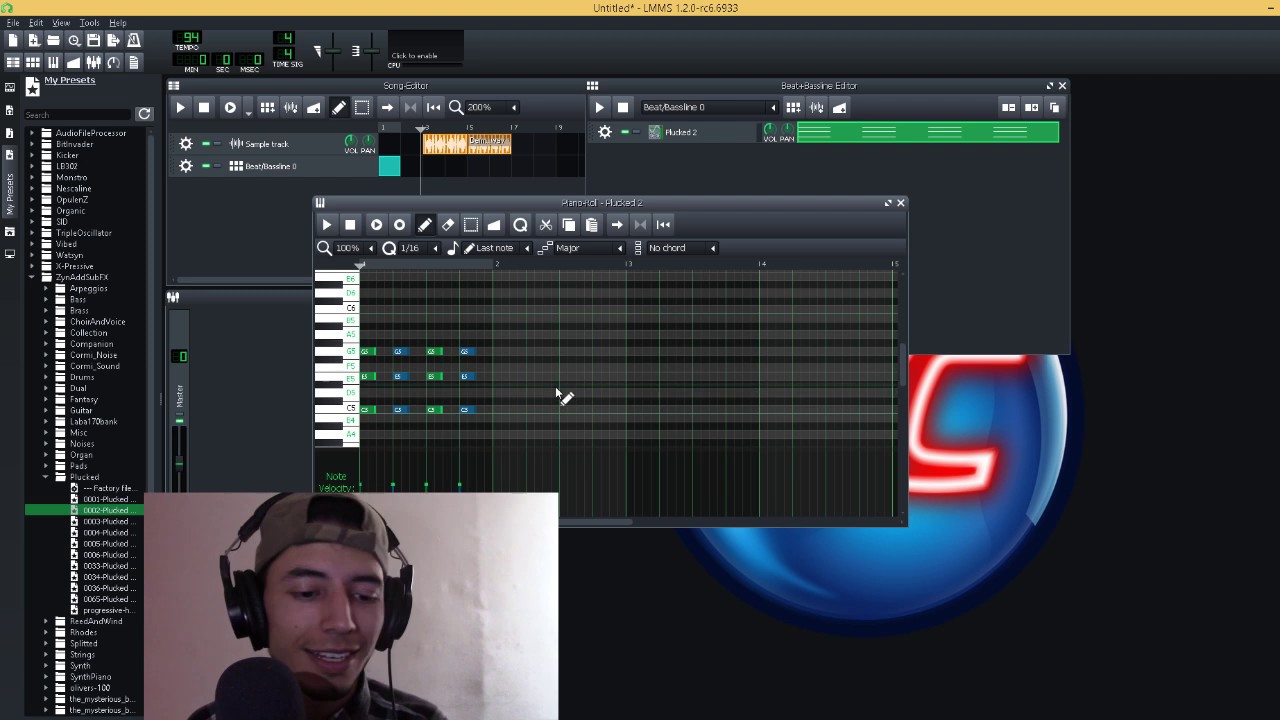Open the FX-Mixer icon in the main toolbar

(93, 62)
